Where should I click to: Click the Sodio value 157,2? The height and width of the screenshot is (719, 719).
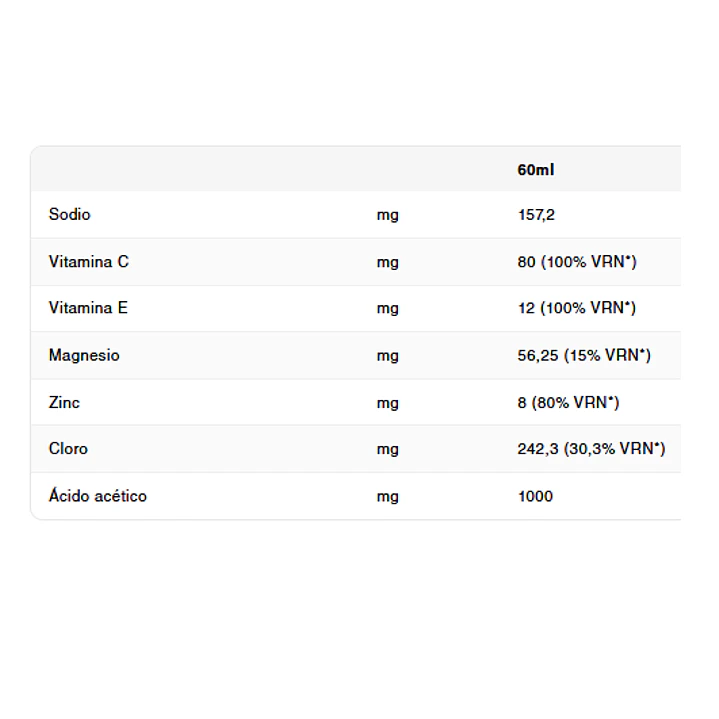(536, 215)
